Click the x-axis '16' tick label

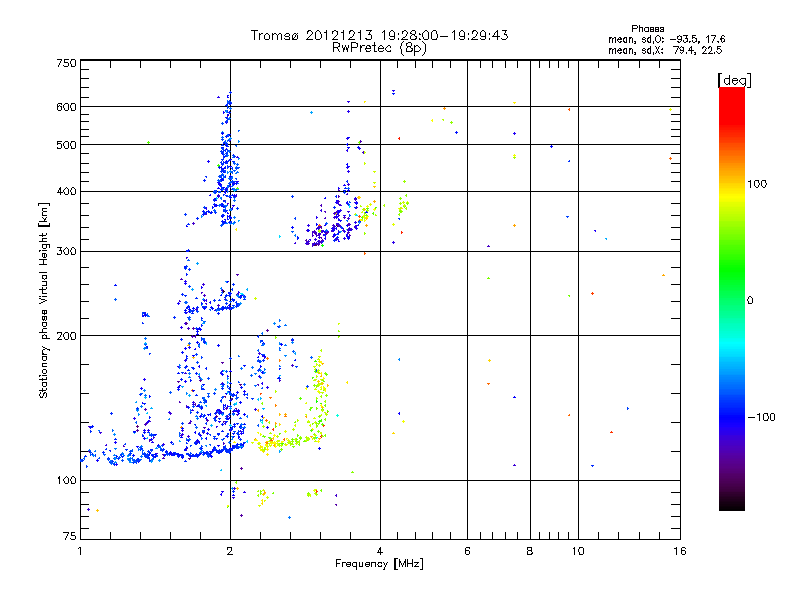(680, 551)
